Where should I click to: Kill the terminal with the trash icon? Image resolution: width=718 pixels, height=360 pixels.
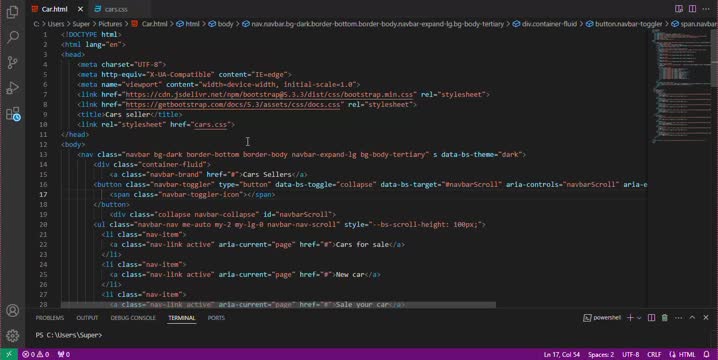tap(664, 317)
